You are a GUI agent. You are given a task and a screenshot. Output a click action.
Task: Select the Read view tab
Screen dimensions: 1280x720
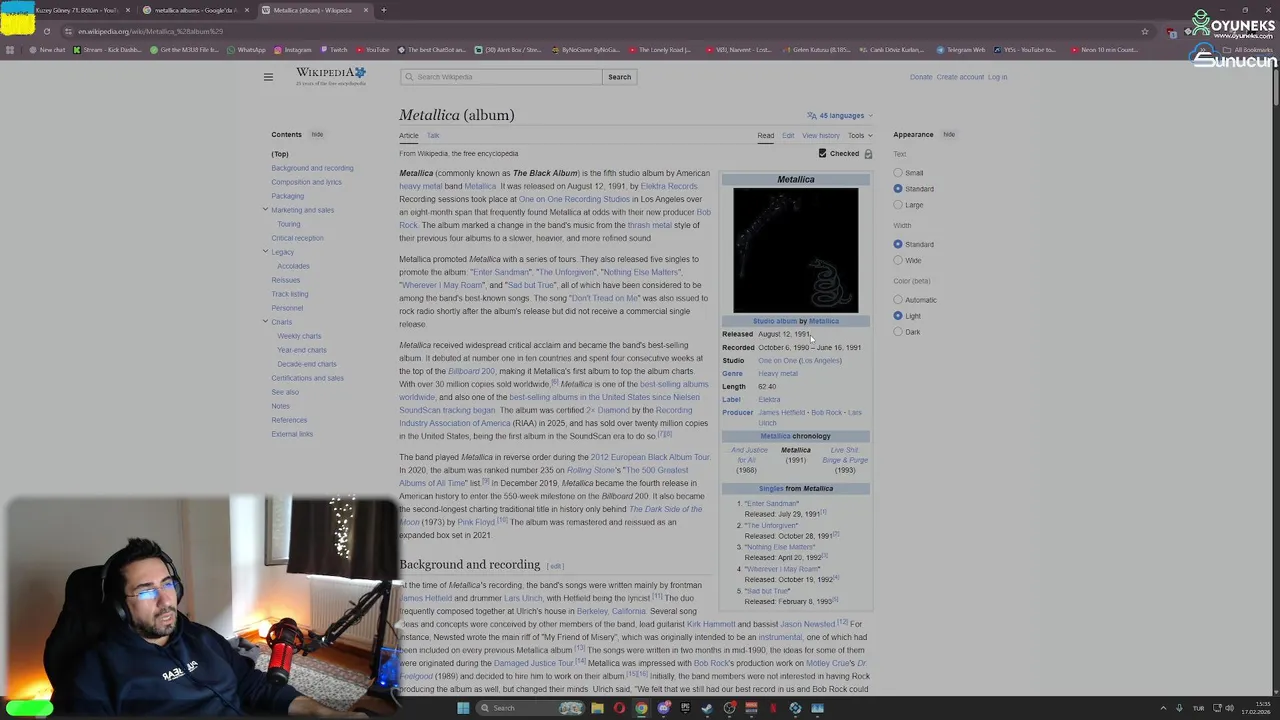click(x=765, y=135)
